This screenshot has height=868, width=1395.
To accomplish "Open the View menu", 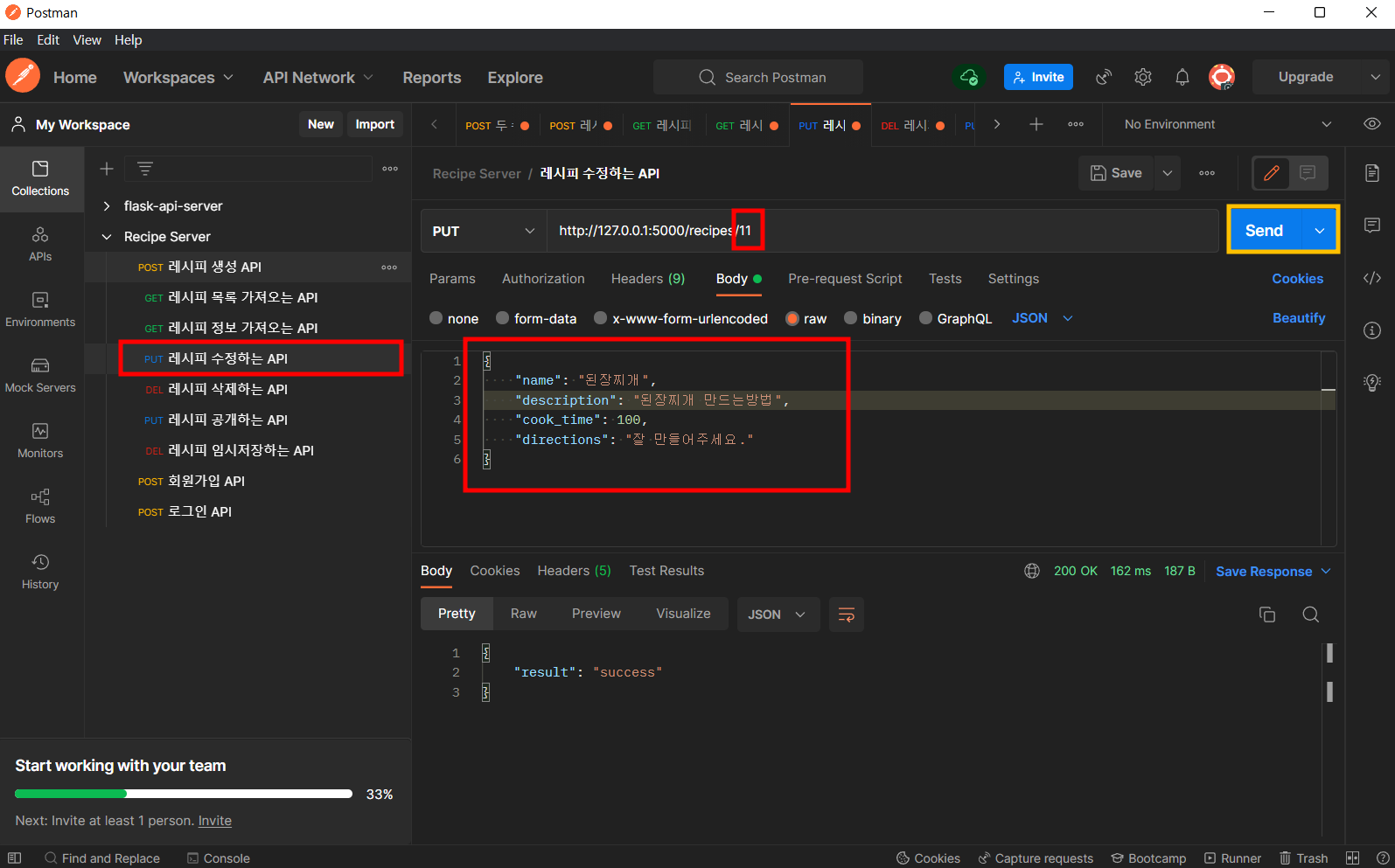I will 87,40.
